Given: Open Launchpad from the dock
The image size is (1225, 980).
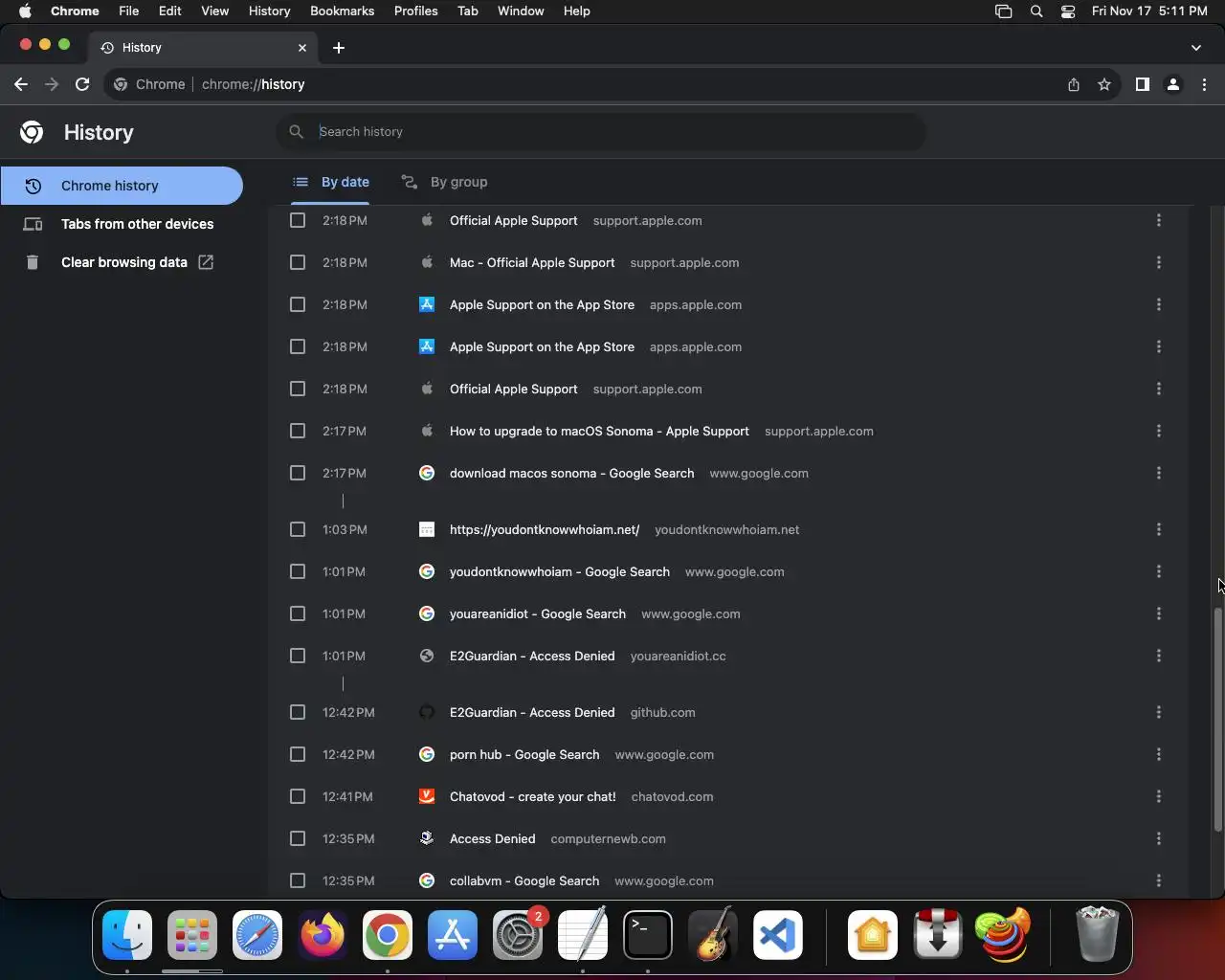Looking at the screenshot, I should 192,935.
